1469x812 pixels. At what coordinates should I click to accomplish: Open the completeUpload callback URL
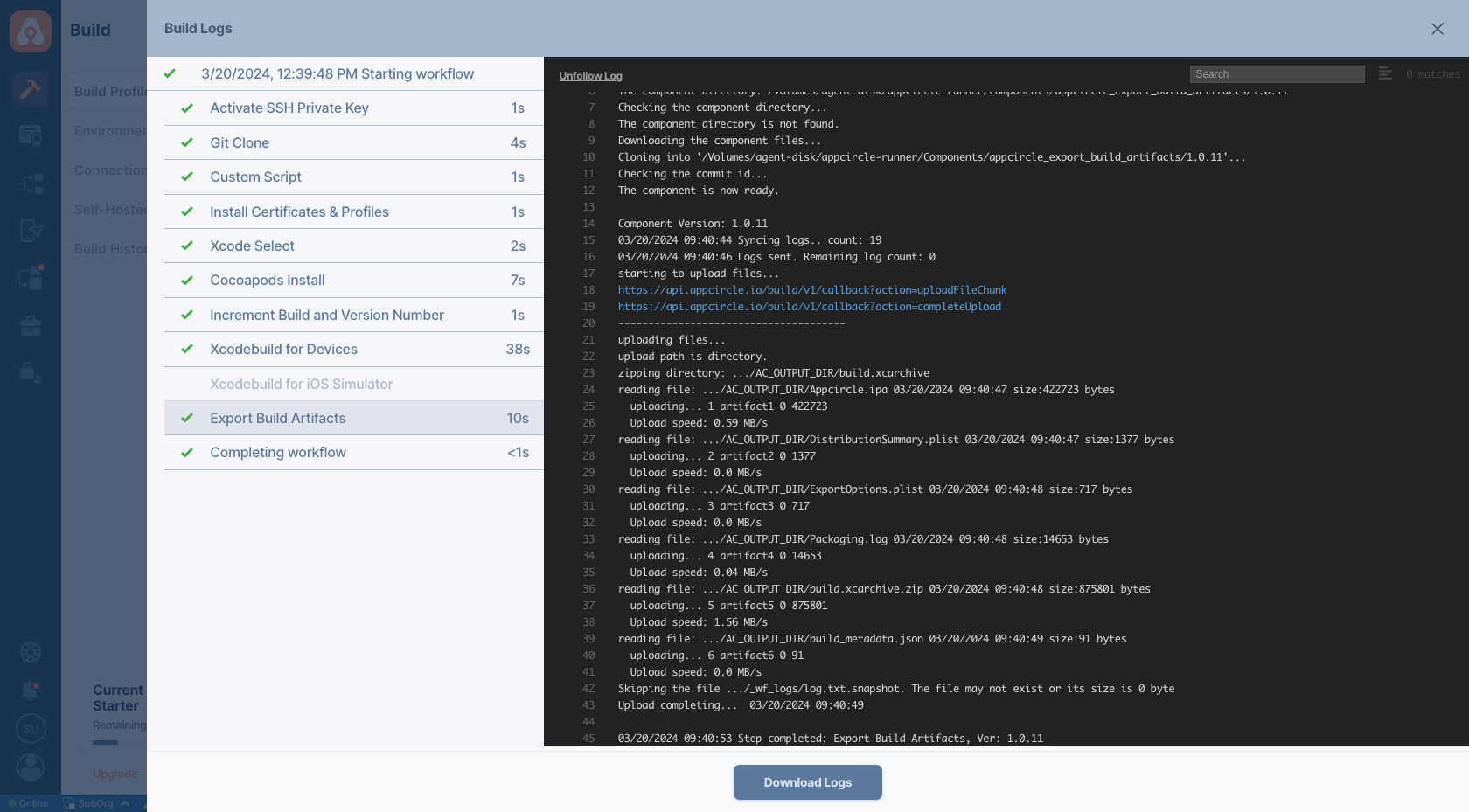click(810, 307)
